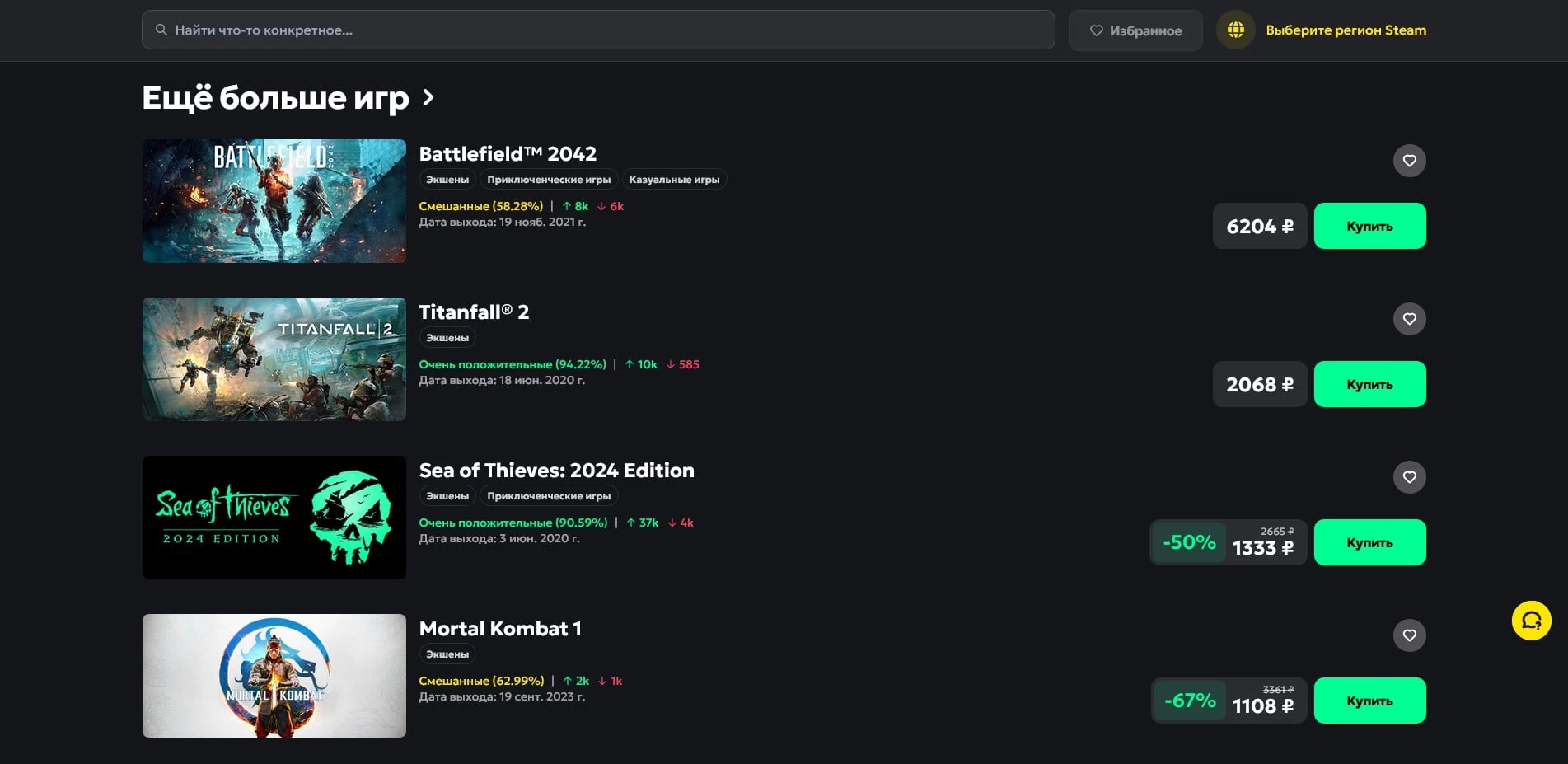Expand the chevron next to Ещё больше игр
This screenshot has height=764, width=1568.
428,98
